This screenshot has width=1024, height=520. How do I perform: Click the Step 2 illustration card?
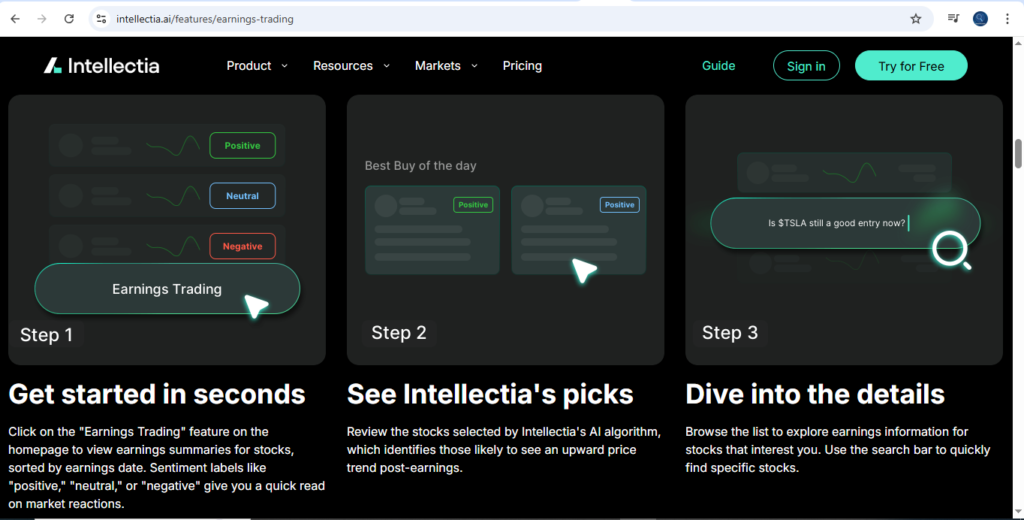(x=505, y=230)
